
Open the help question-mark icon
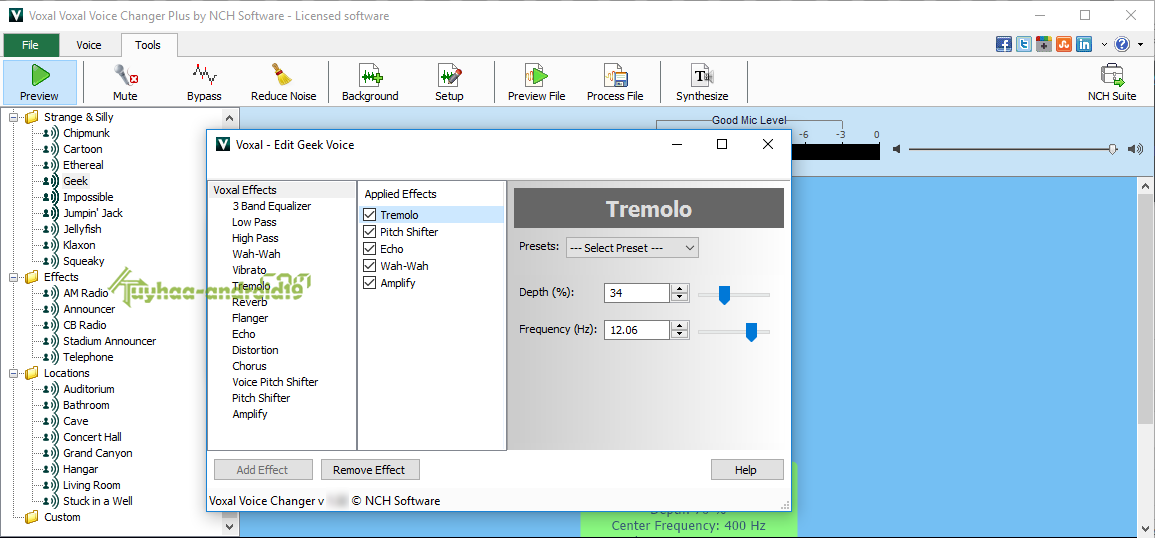coord(1122,44)
